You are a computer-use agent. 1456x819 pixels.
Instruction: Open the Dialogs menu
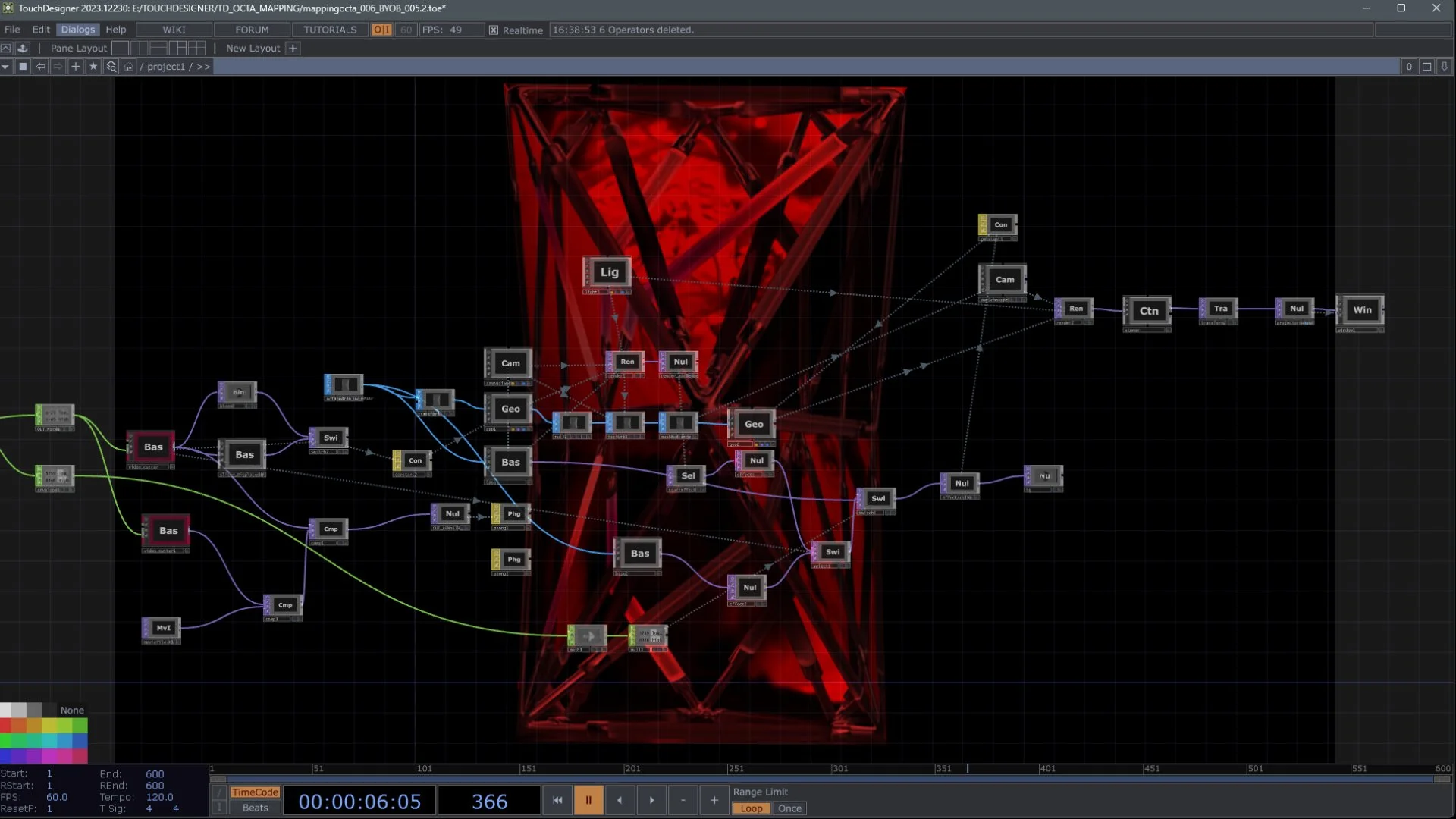tap(78, 30)
